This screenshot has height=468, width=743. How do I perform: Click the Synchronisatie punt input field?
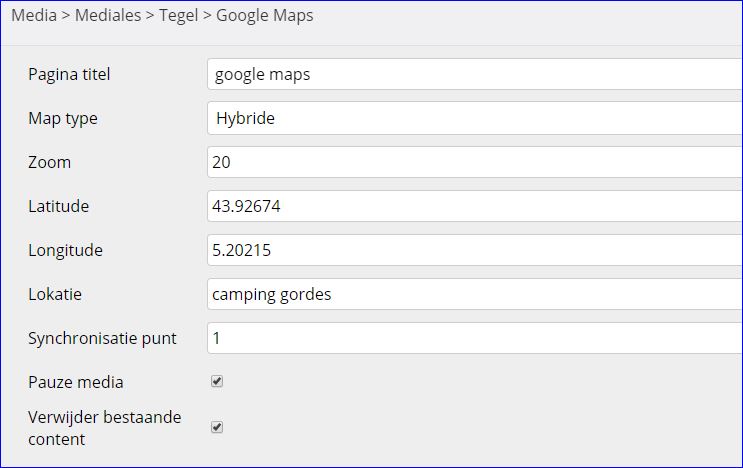click(x=475, y=338)
